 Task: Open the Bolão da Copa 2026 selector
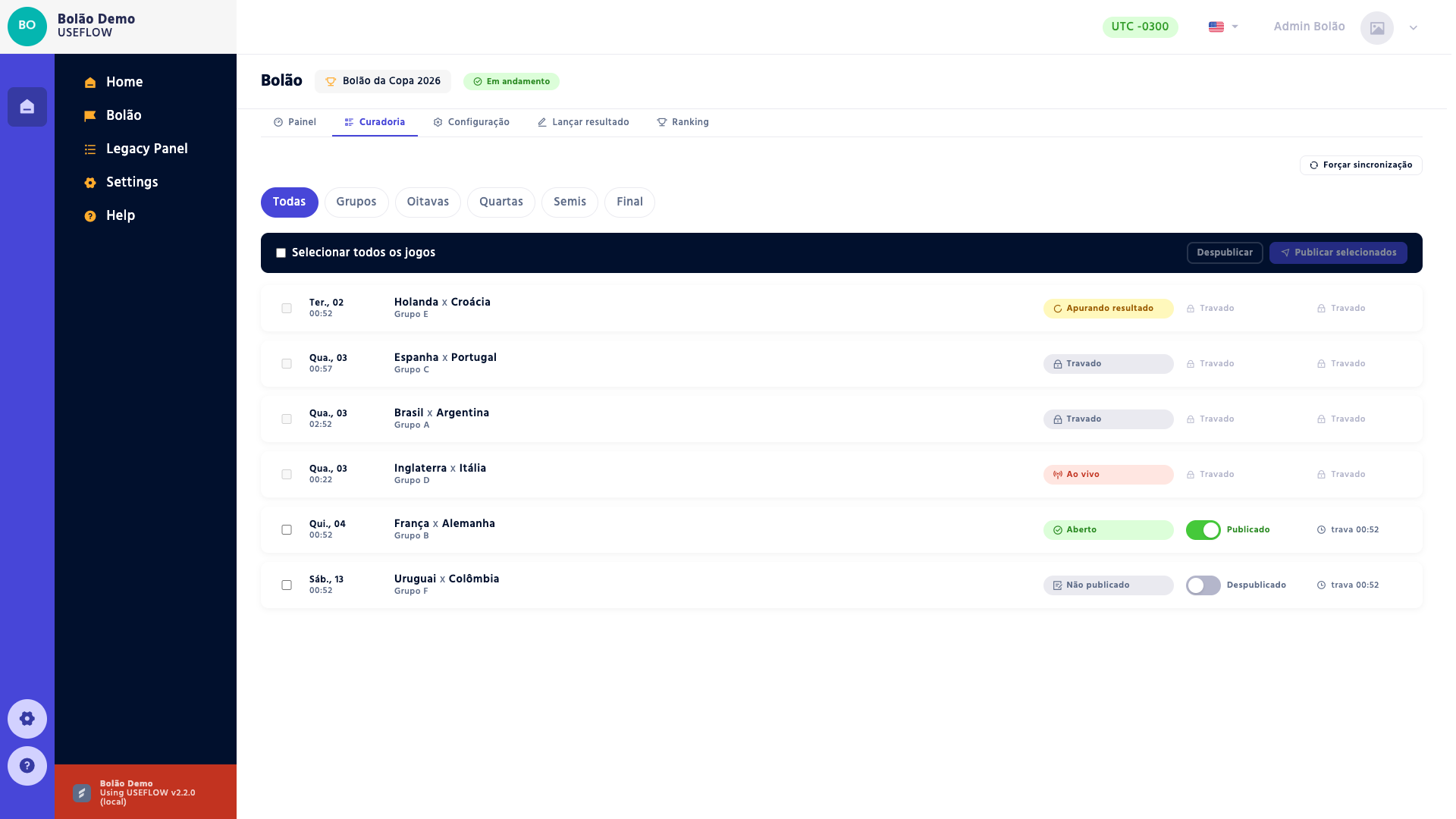383,81
